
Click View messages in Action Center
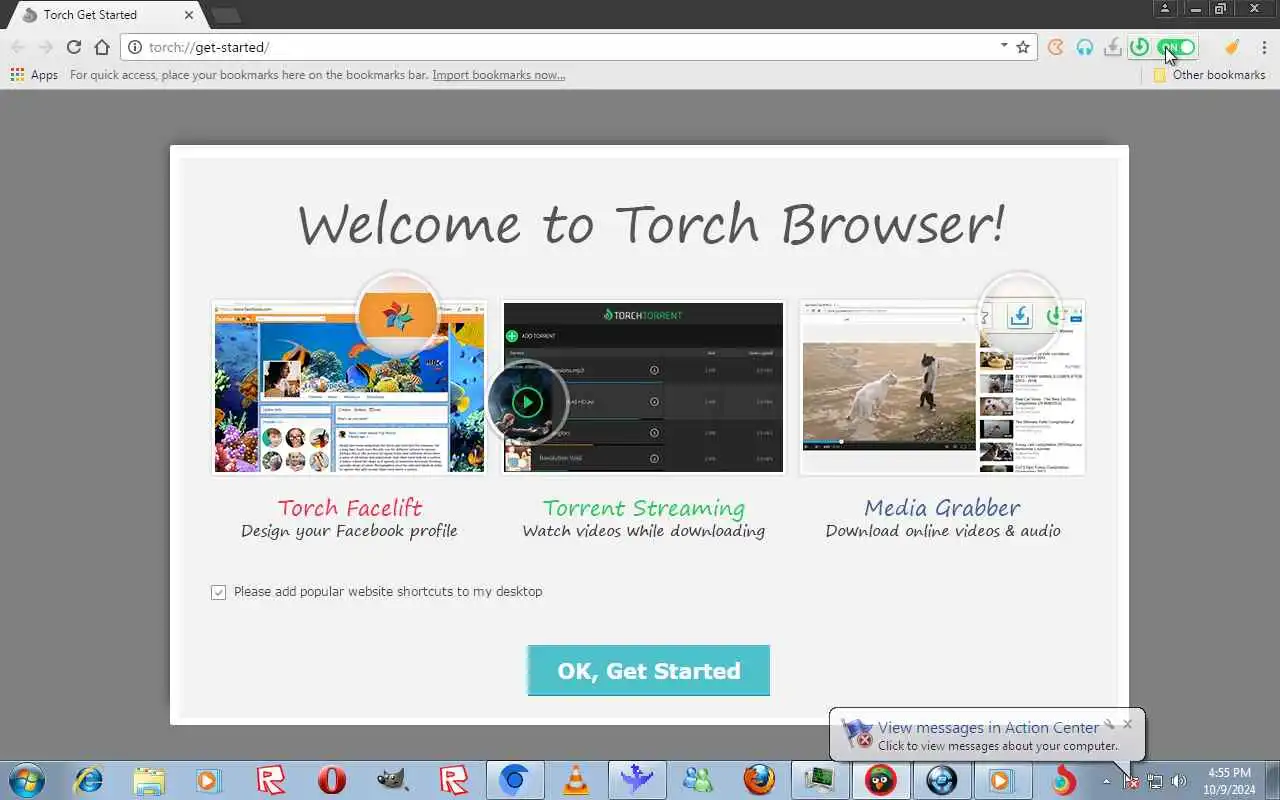988,727
